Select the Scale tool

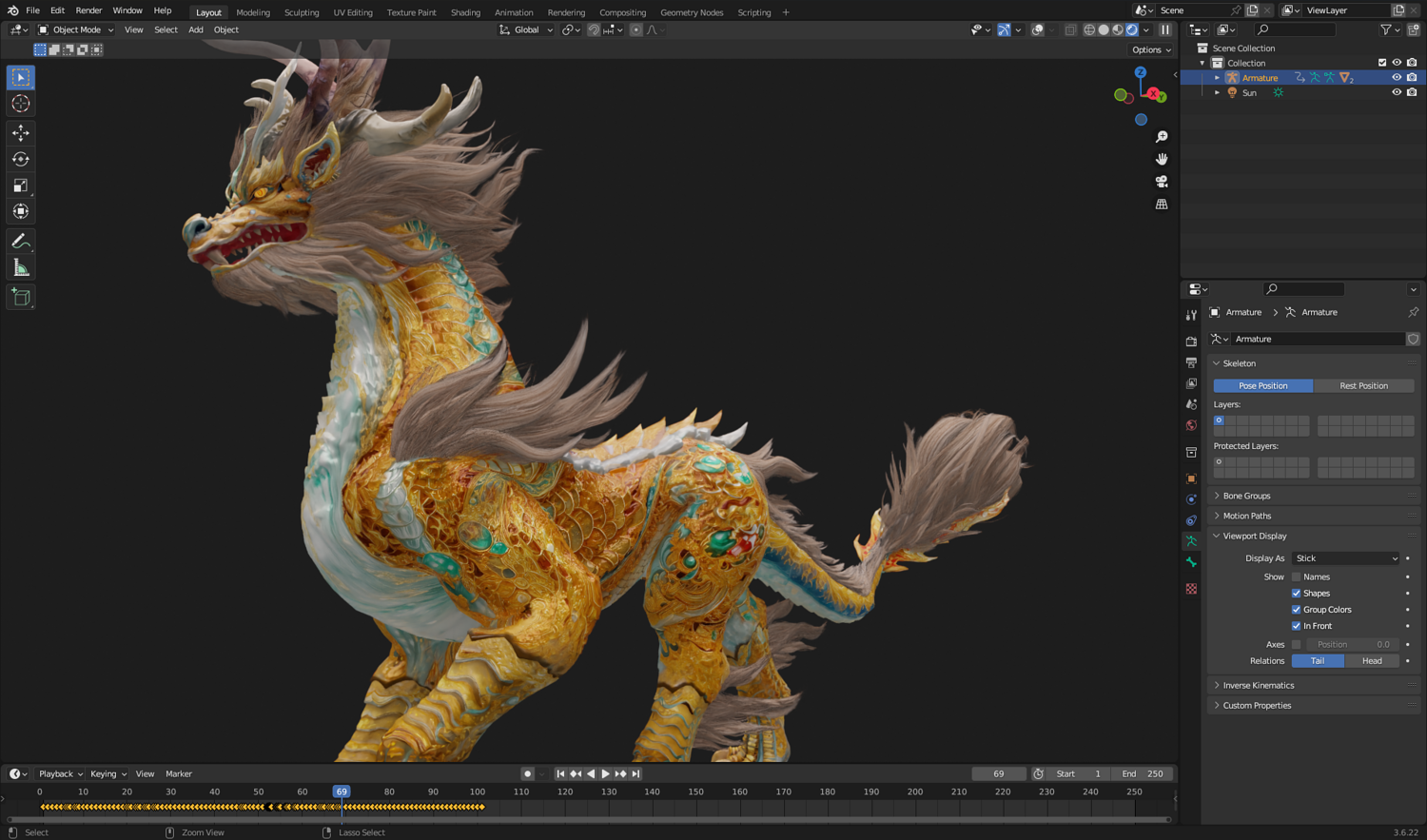pos(21,186)
